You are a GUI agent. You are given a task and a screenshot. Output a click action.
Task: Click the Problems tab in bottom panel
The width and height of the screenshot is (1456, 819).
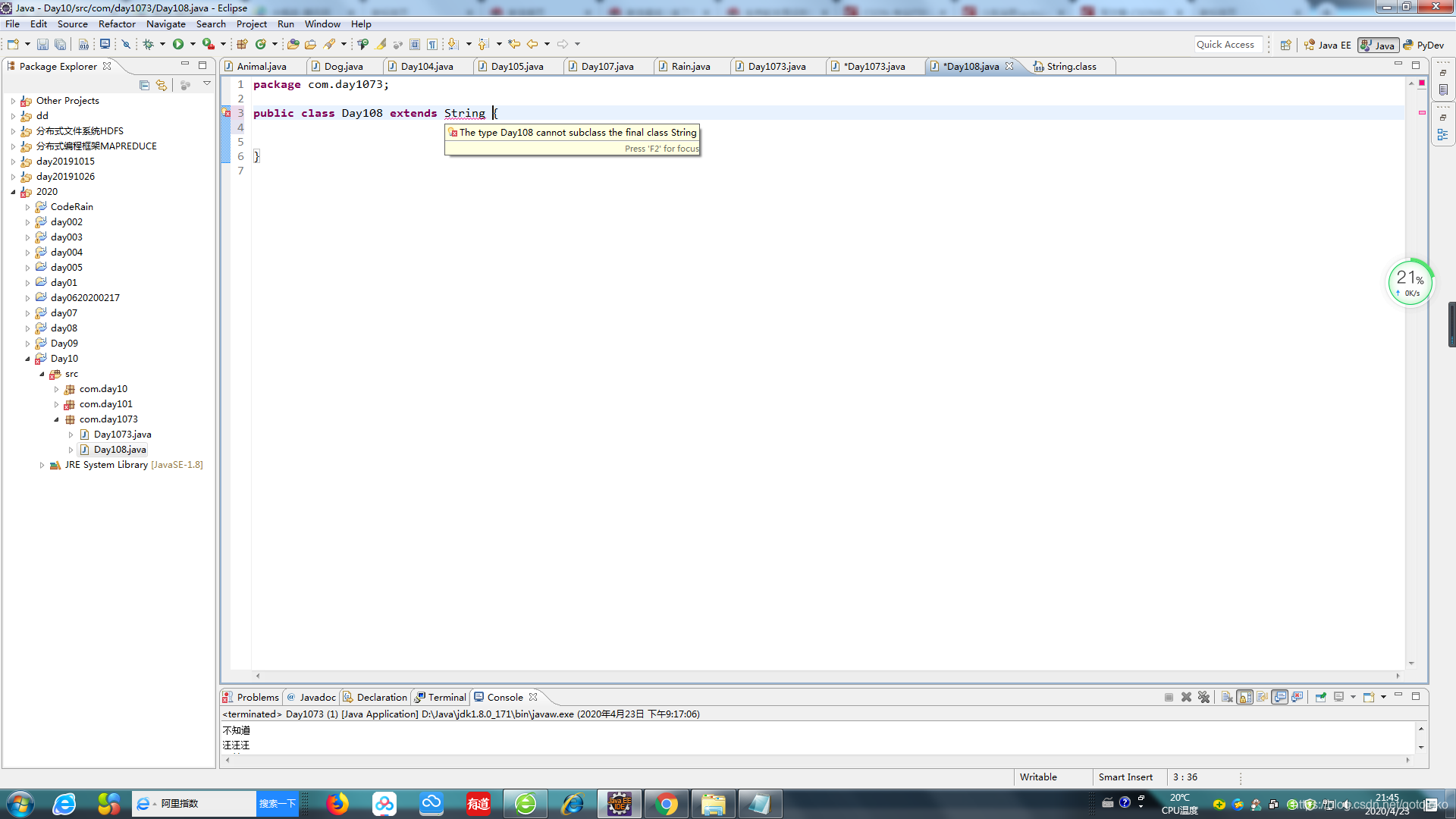coord(257,697)
